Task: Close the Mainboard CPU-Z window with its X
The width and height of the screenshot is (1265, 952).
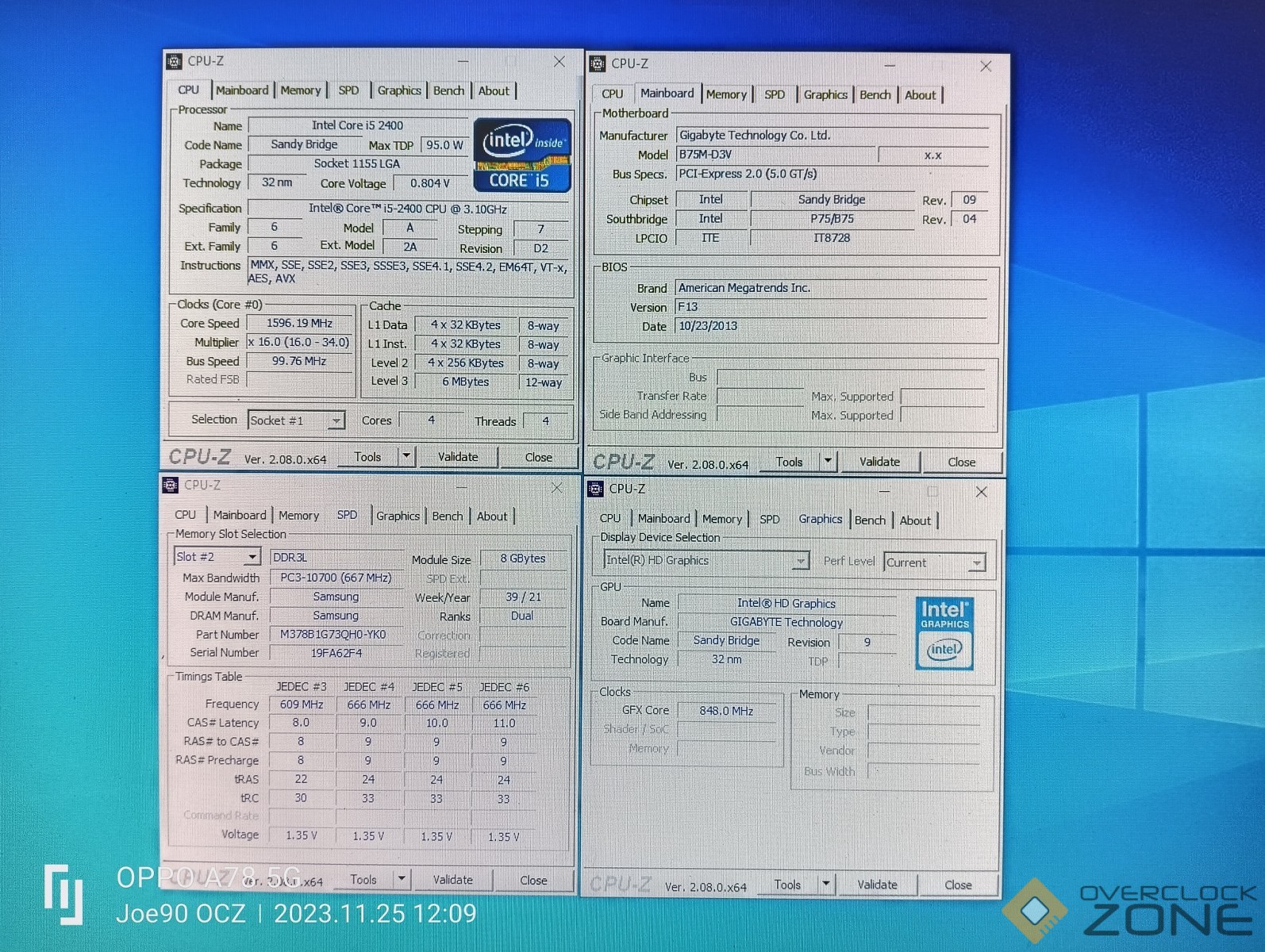Action: tap(986, 67)
